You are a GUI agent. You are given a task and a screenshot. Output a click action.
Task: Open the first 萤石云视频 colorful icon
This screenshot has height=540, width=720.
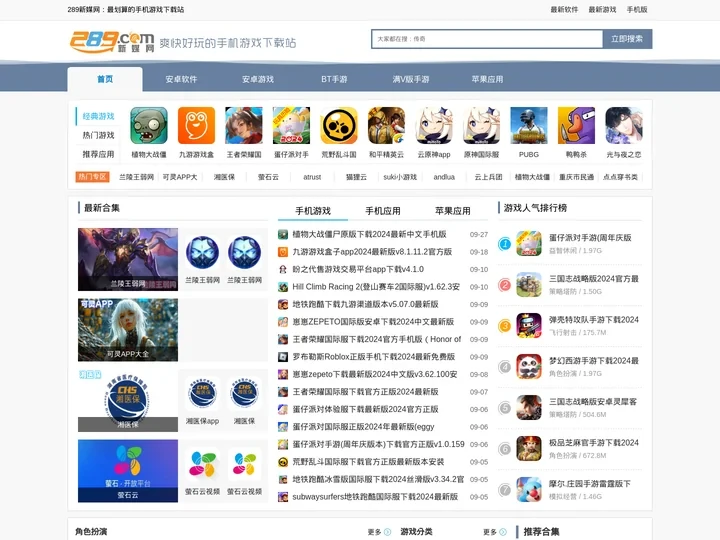tap(202, 464)
